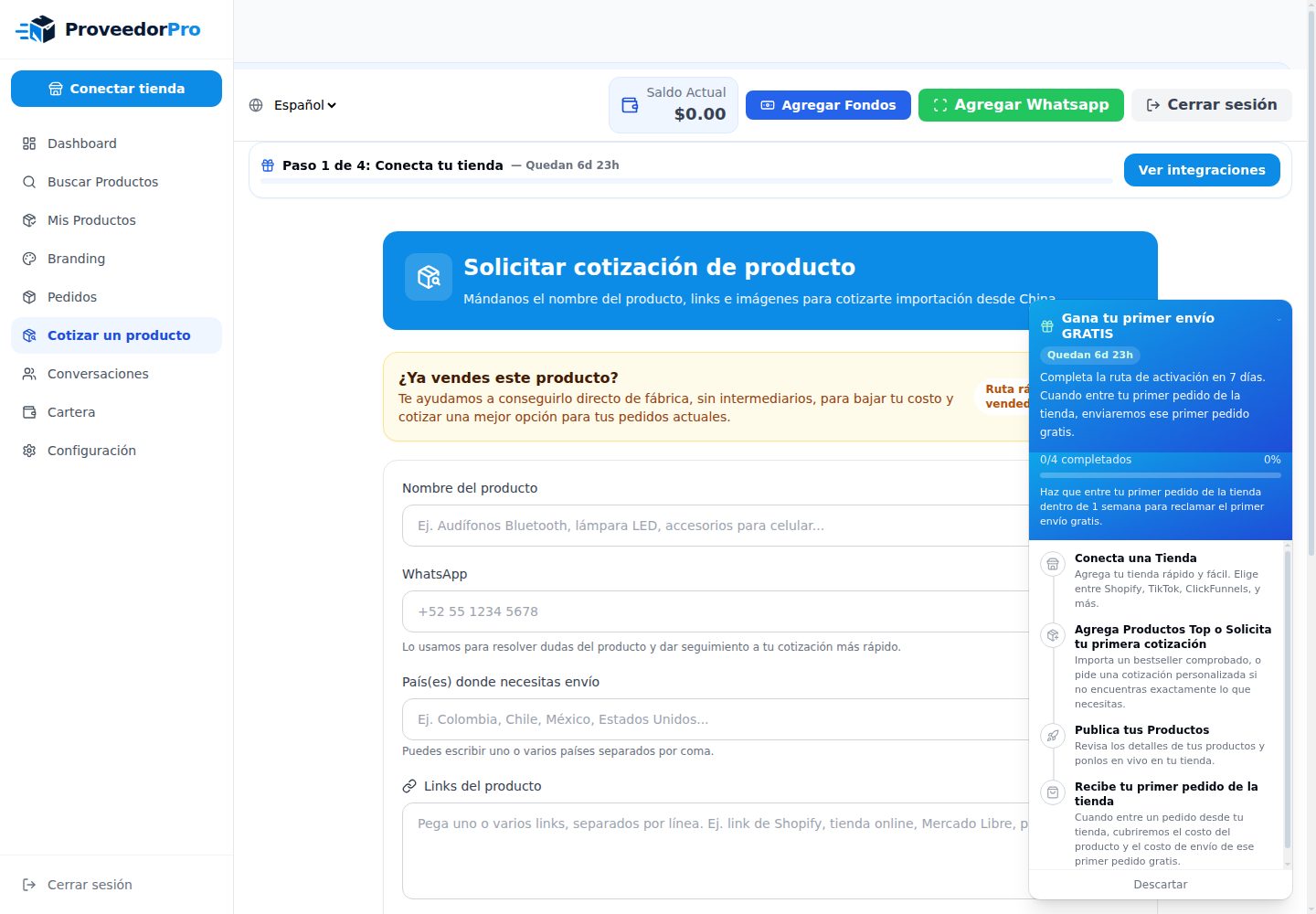Click the Publica tus Productos rocket icon

point(1053,736)
